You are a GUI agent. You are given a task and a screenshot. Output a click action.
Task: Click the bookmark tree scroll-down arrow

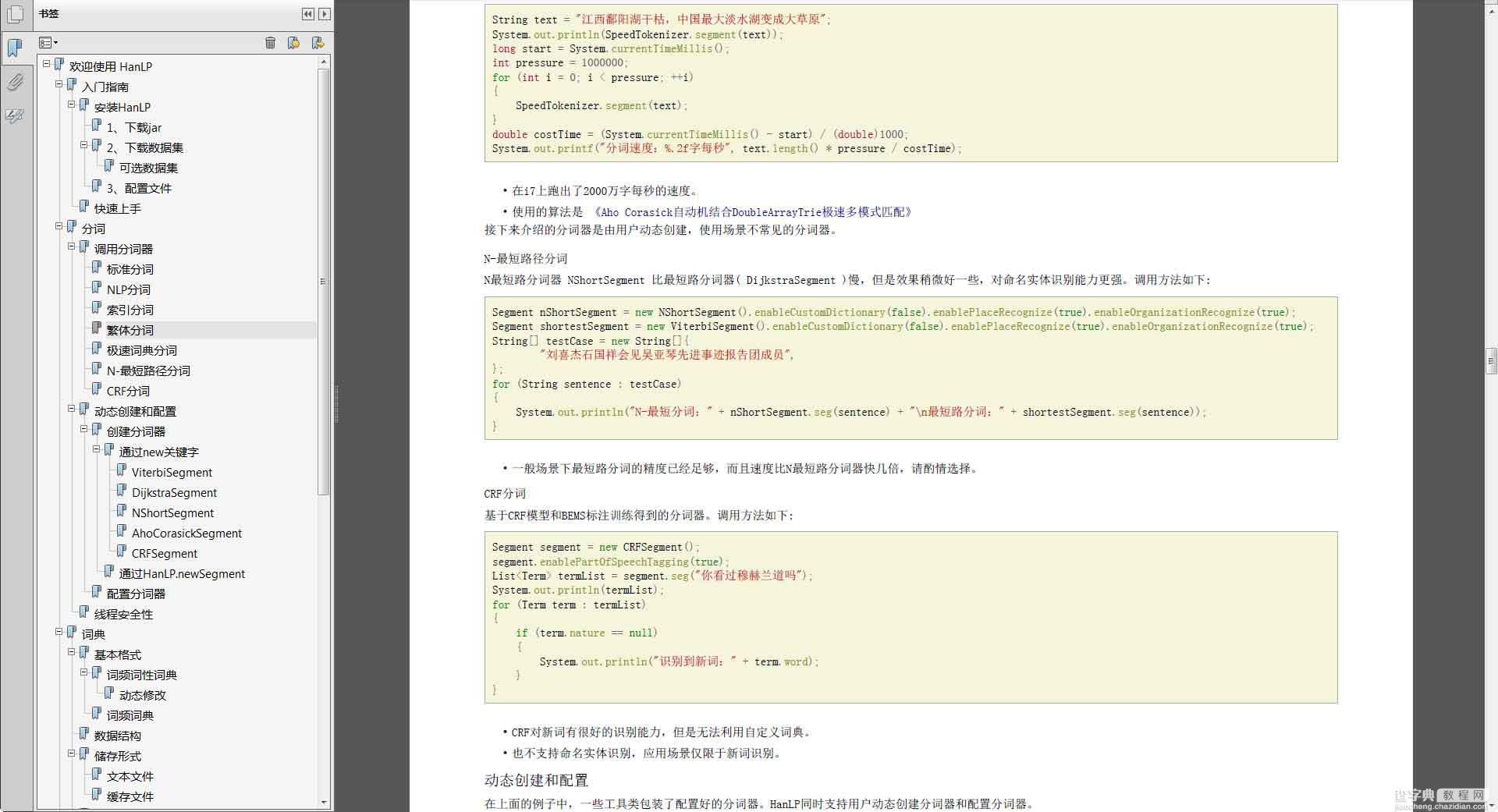pos(324,802)
